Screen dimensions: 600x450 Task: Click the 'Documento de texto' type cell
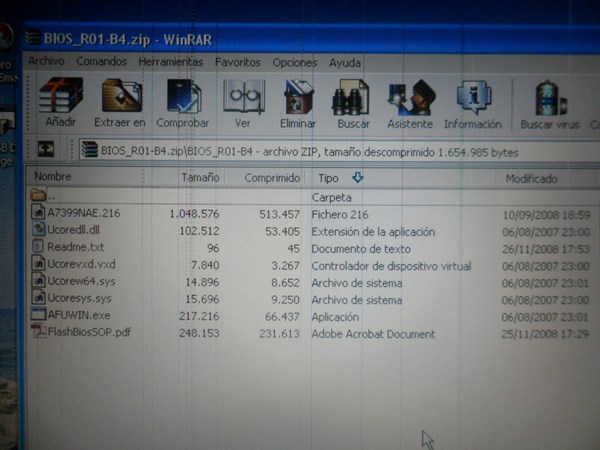click(x=361, y=249)
